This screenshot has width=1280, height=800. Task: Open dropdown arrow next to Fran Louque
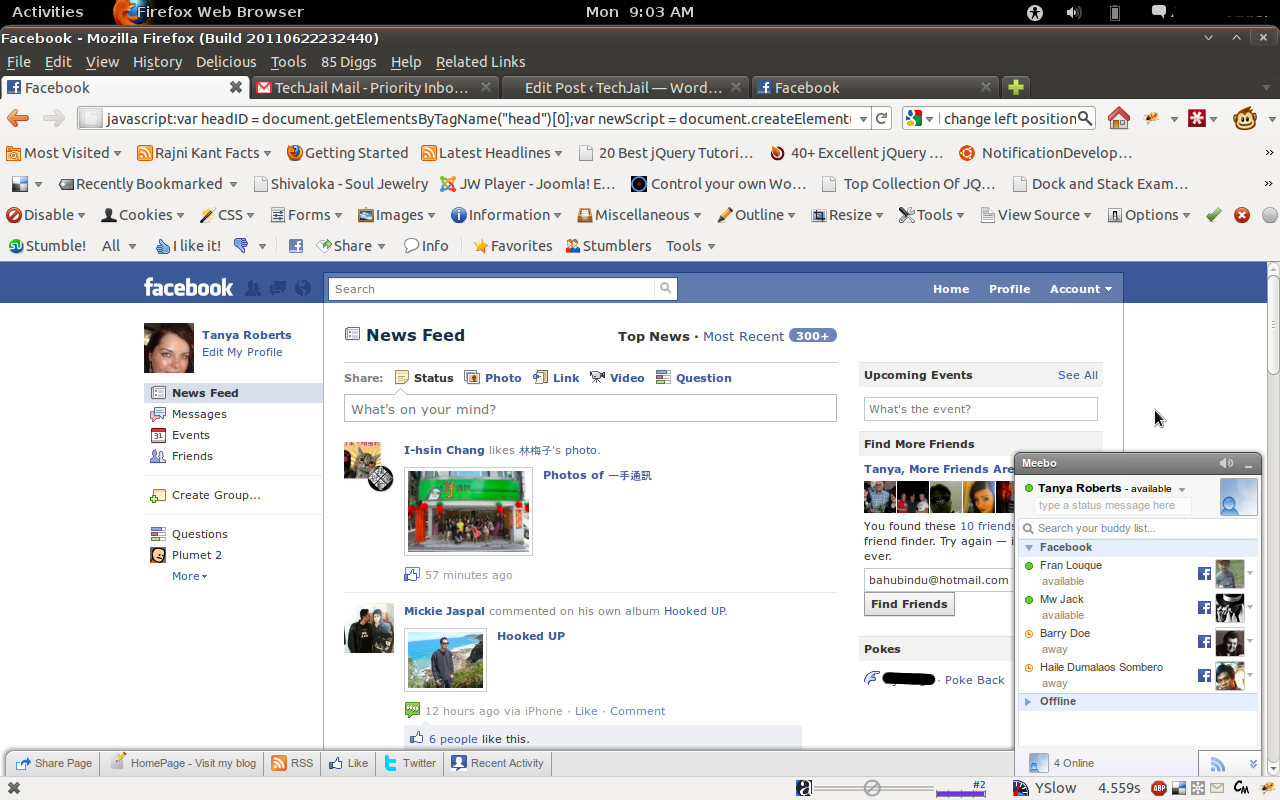tap(1250, 574)
